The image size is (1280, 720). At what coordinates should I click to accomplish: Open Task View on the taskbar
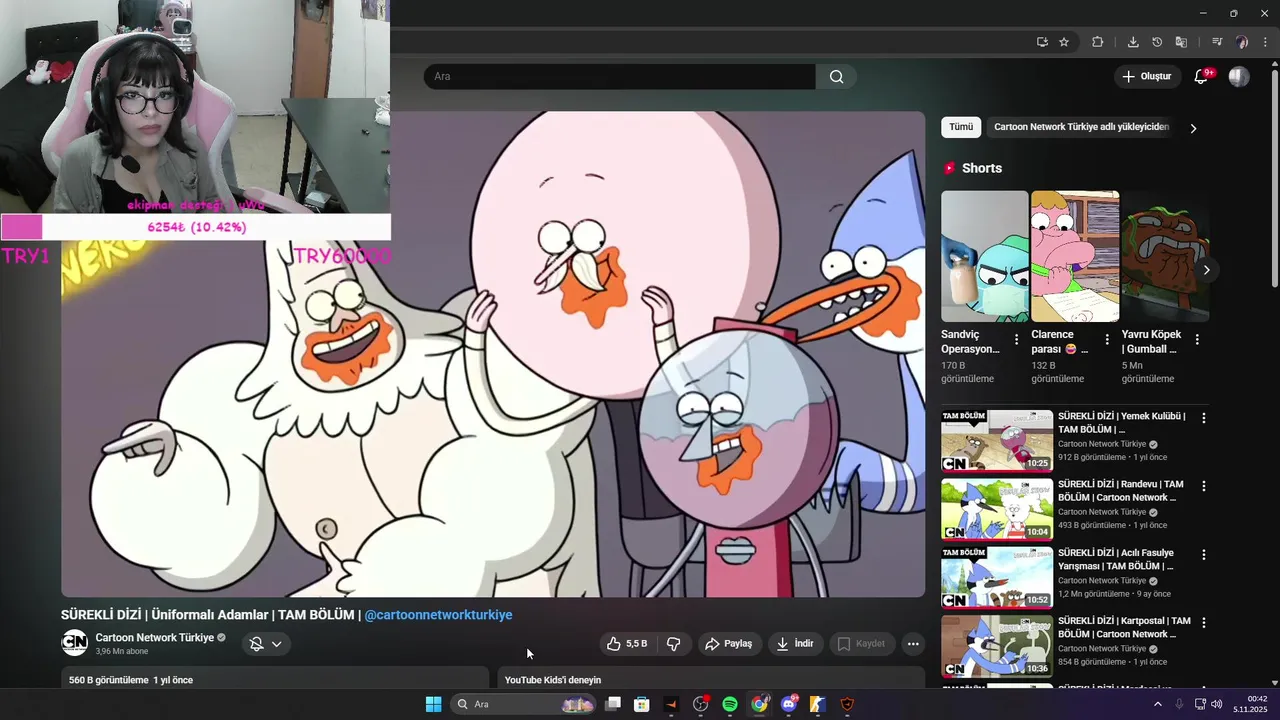click(613, 704)
